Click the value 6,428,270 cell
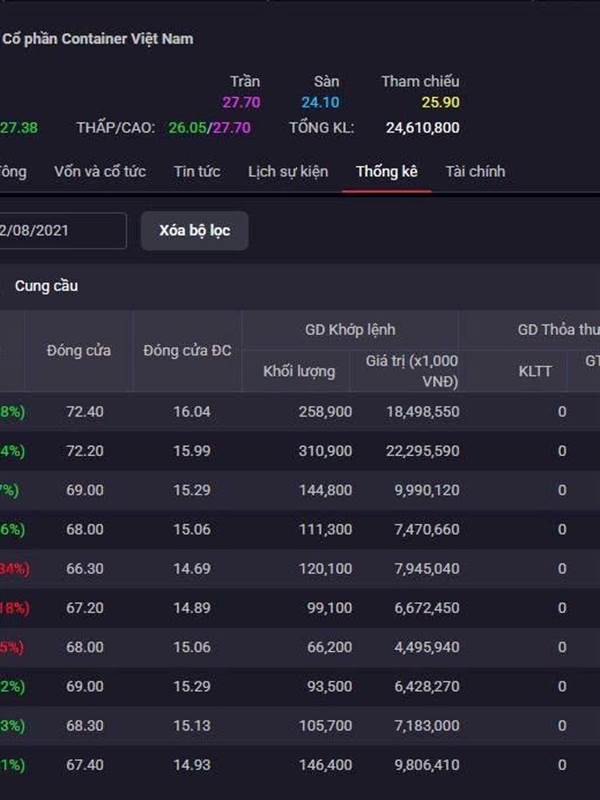Image resolution: width=600 pixels, height=800 pixels. pos(427,686)
